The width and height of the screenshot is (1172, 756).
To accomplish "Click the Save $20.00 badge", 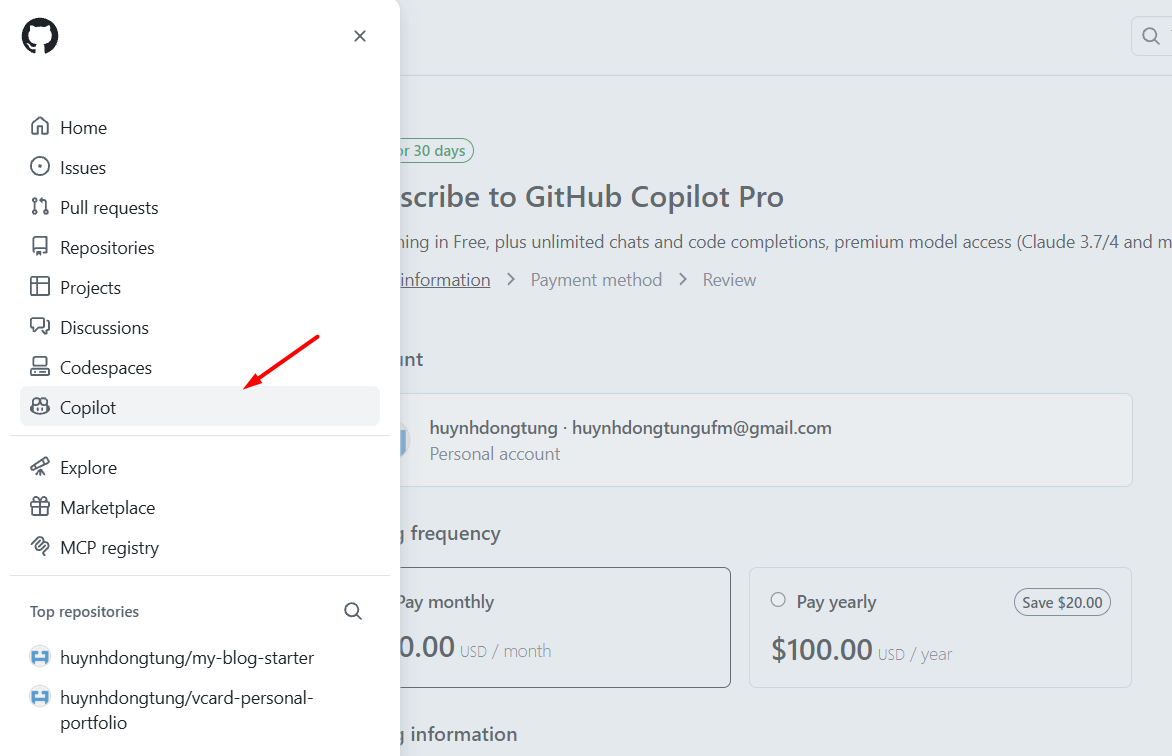I will point(1062,601).
